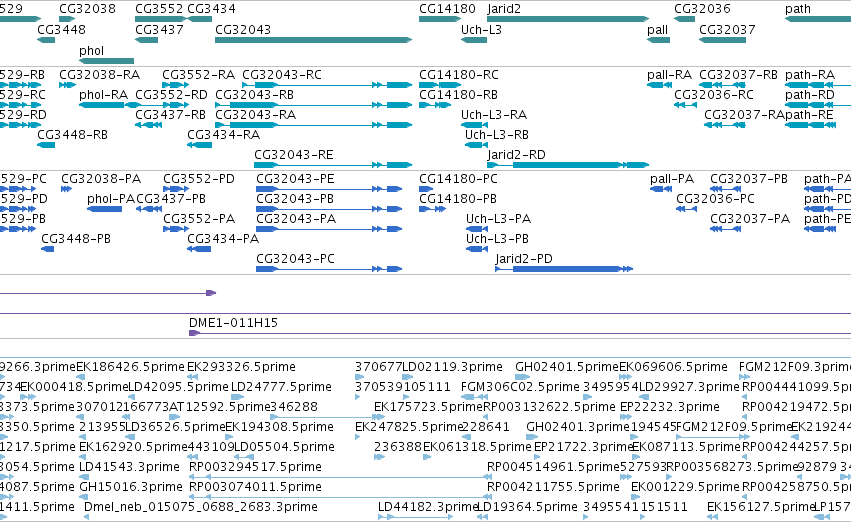The image size is (851, 522).
Task: Select protein pall-PA
Action: [672, 179]
